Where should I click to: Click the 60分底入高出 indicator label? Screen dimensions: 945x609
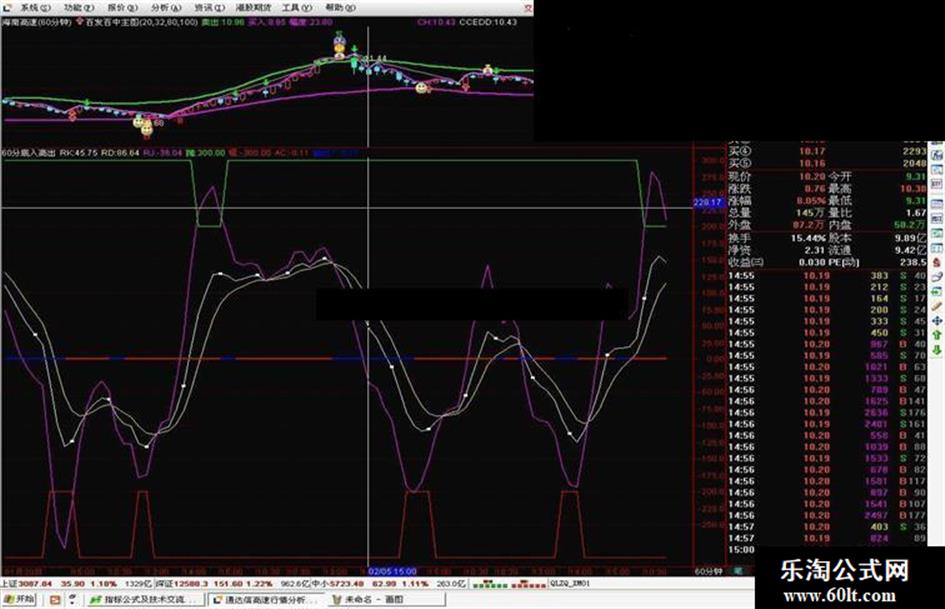tap(28, 153)
